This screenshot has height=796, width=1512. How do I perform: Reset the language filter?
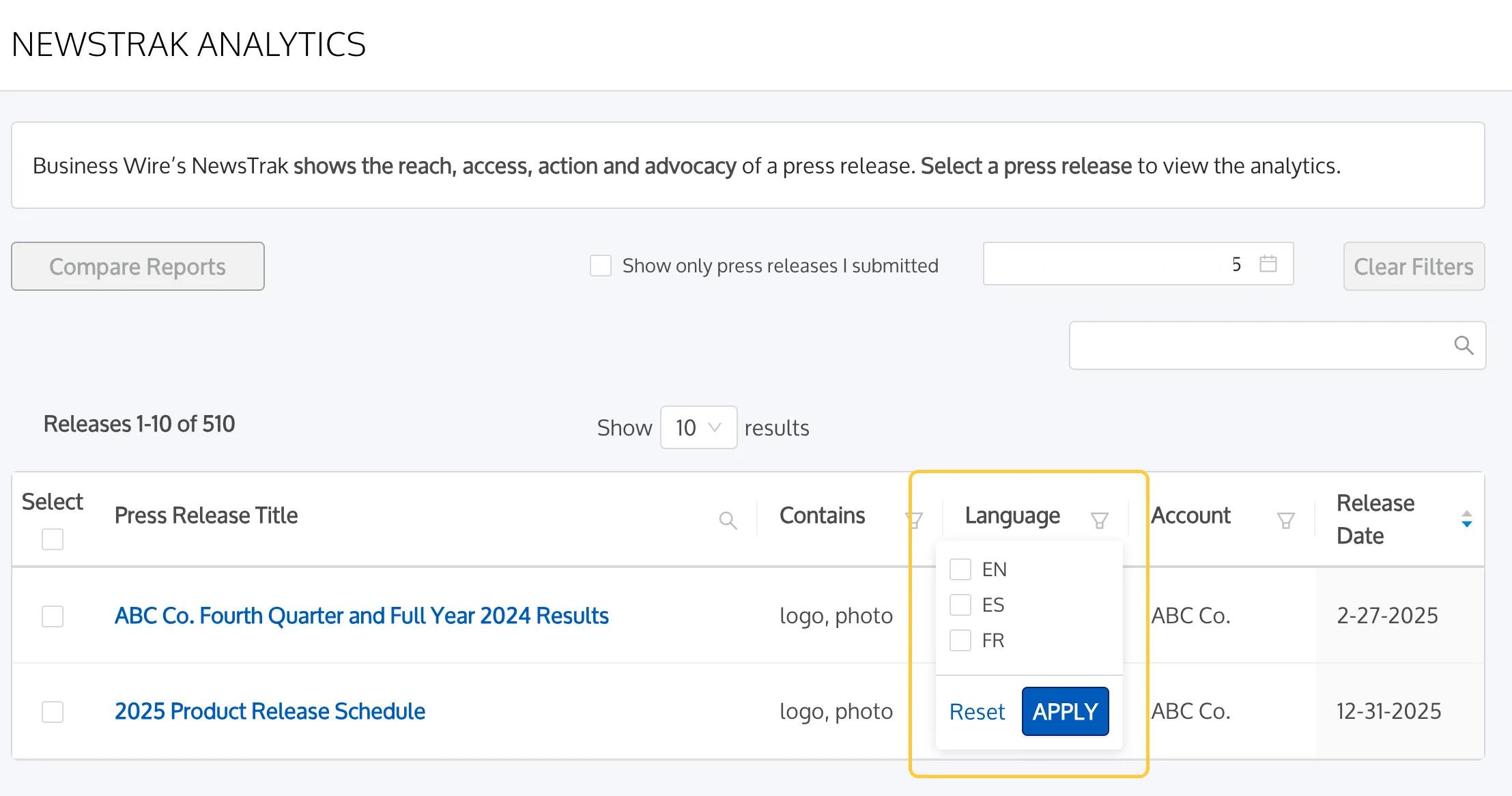pyautogui.click(x=977, y=712)
